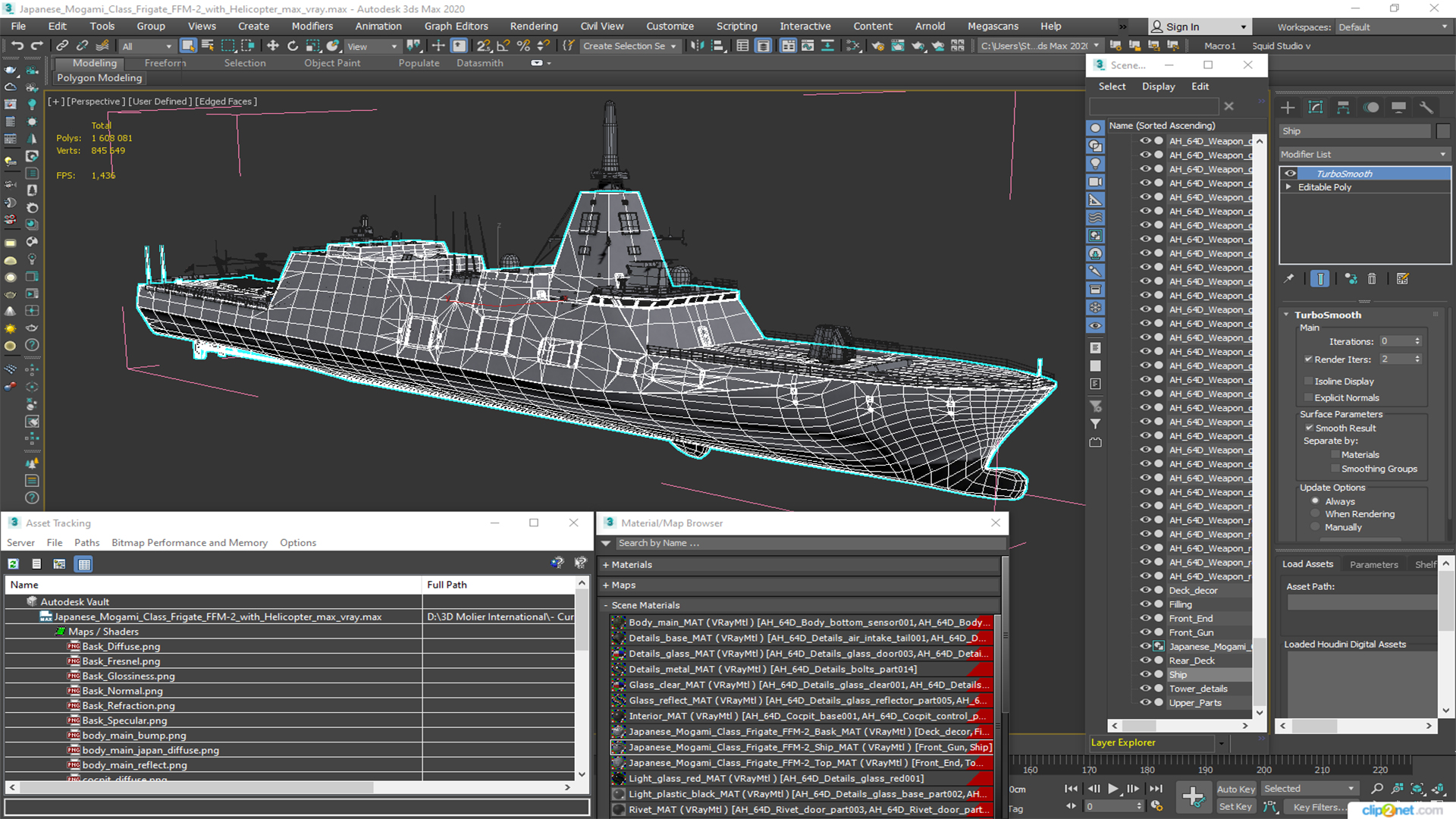Open the Motion command panel tab

pyautogui.click(x=1371, y=108)
